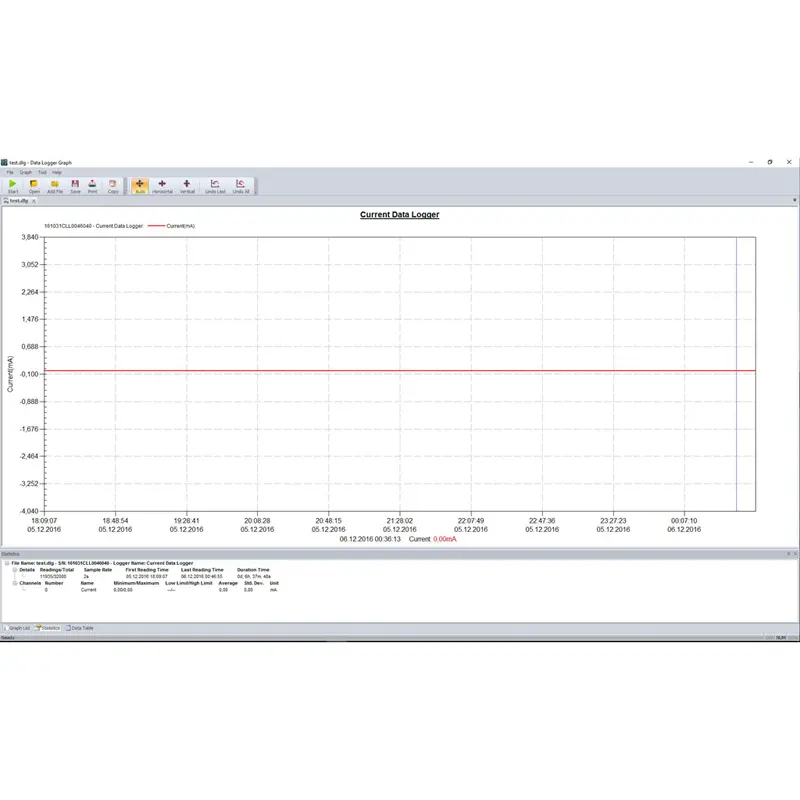Open the Help menu
Image resolution: width=800 pixels, height=800 pixels.
pyautogui.click(x=57, y=172)
